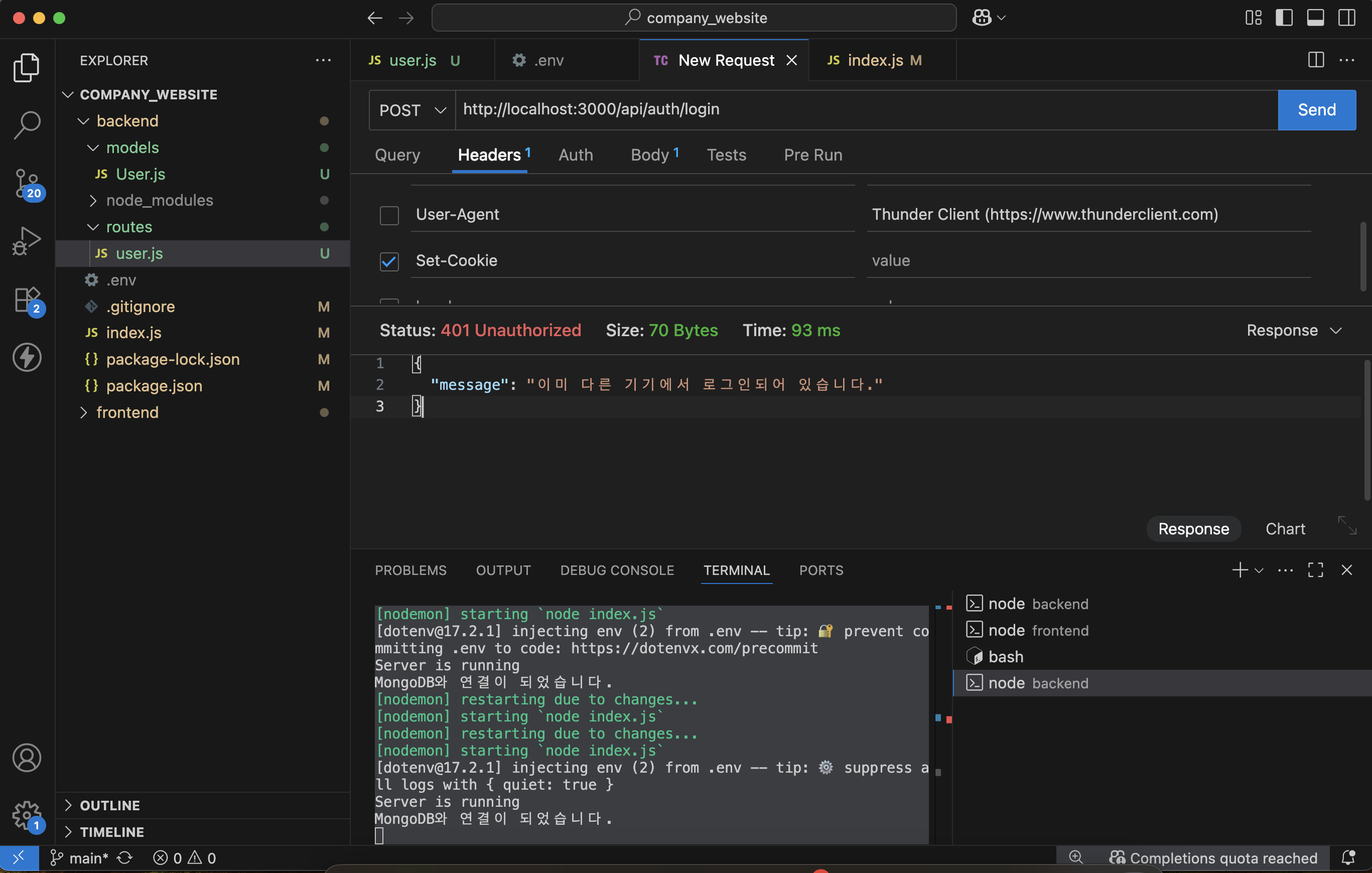Image resolution: width=1372 pixels, height=873 pixels.
Task: Enable the User-Agent header checkbox
Action: pyautogui.click(x=389, y=215)
